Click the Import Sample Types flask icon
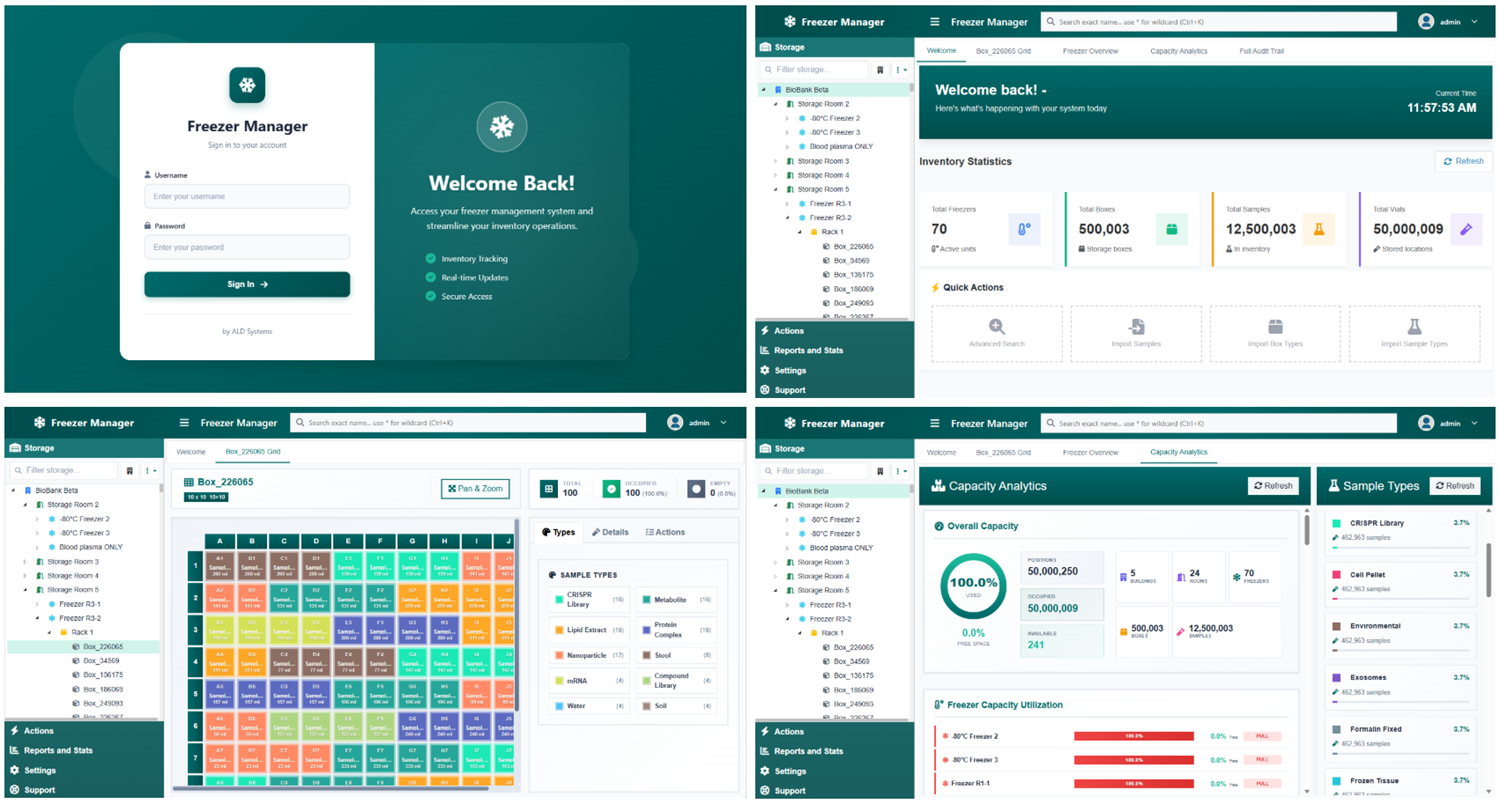The height and width of the screenshot is (804, 1500). click(x=1414, y=327)
